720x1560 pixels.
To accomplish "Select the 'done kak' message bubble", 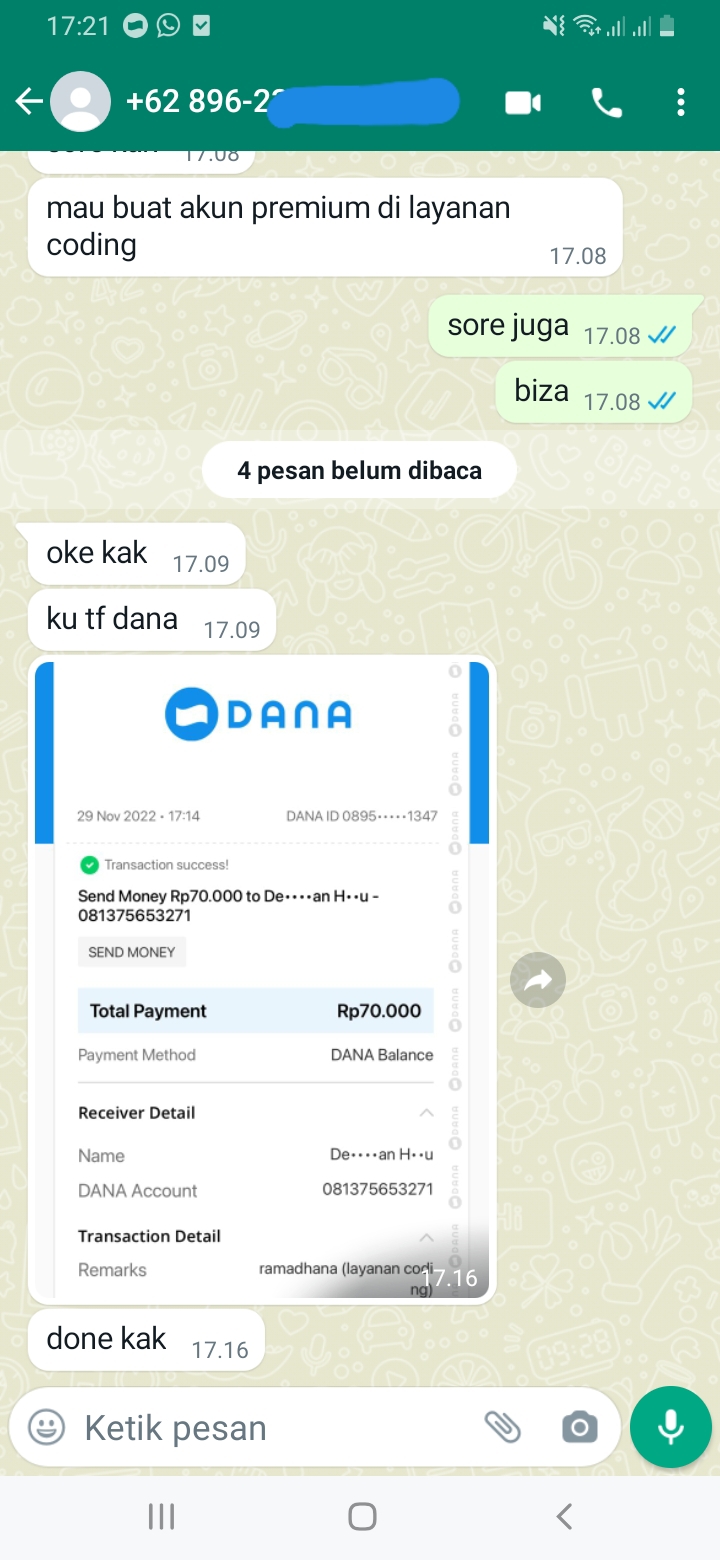I will coord(146,1340).
